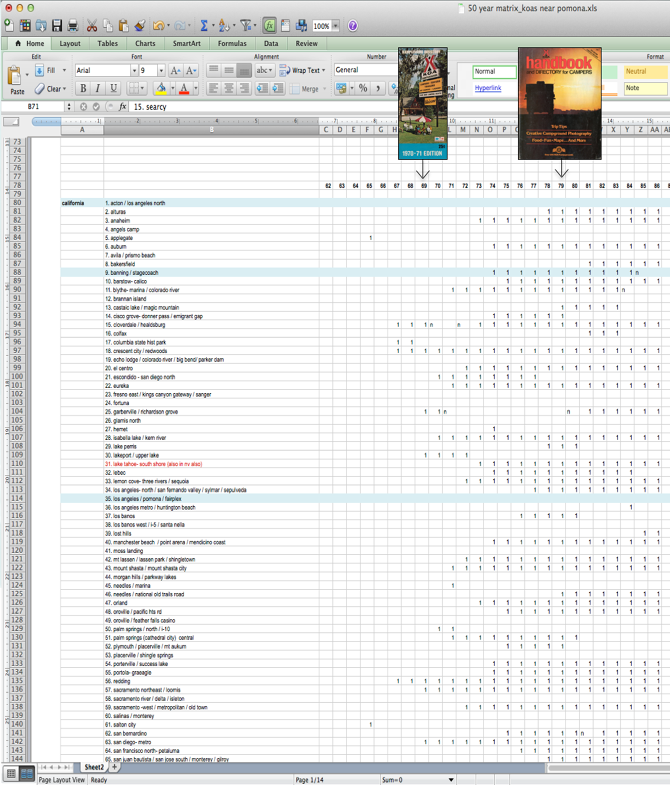The image size is (670, 785).
Task: Click the formula bar showing '15. searcy'
Action: (x=300, y=106)
